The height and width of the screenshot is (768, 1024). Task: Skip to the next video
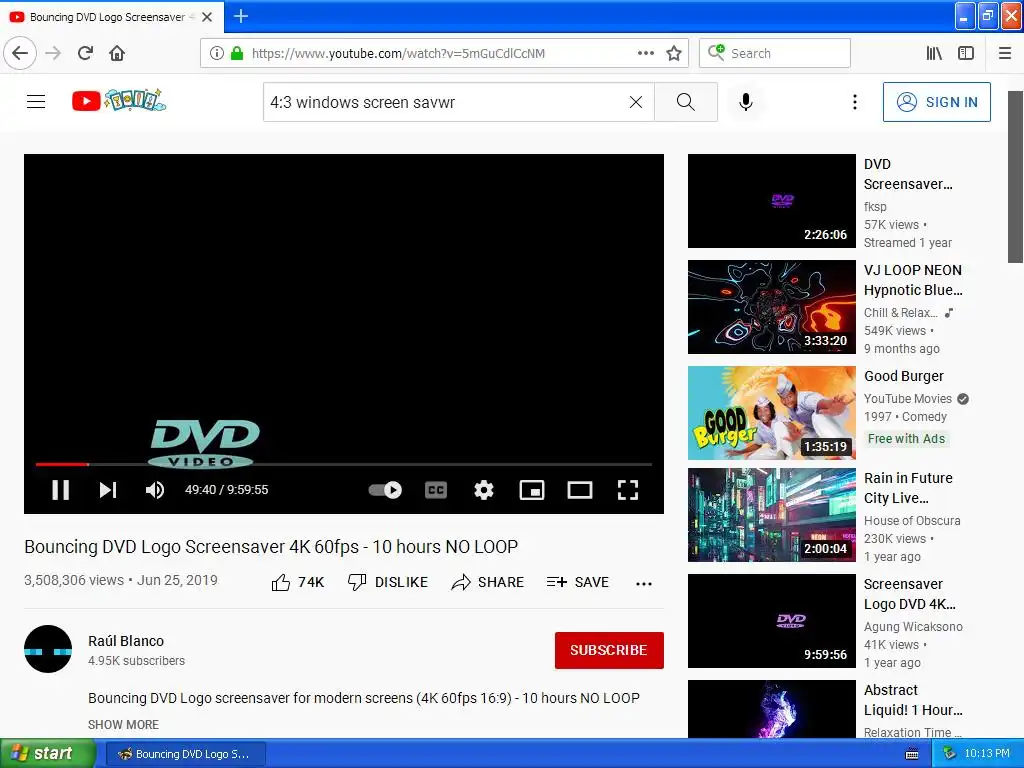click(108, 490)
